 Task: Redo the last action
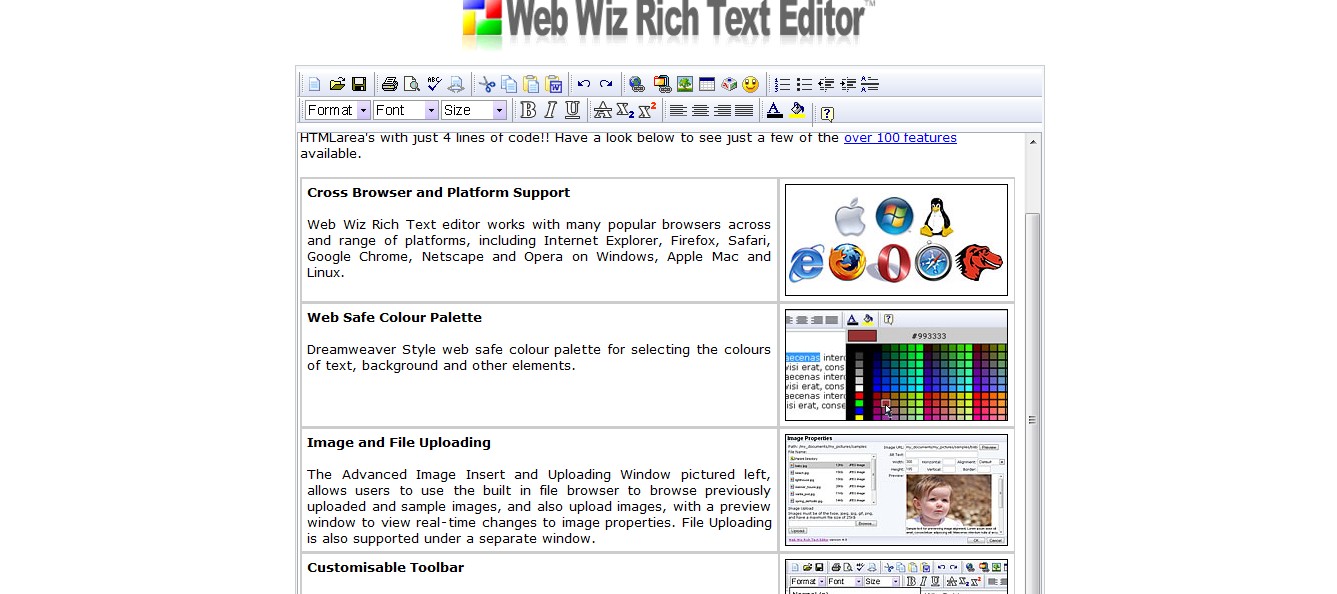click(606, 84)
